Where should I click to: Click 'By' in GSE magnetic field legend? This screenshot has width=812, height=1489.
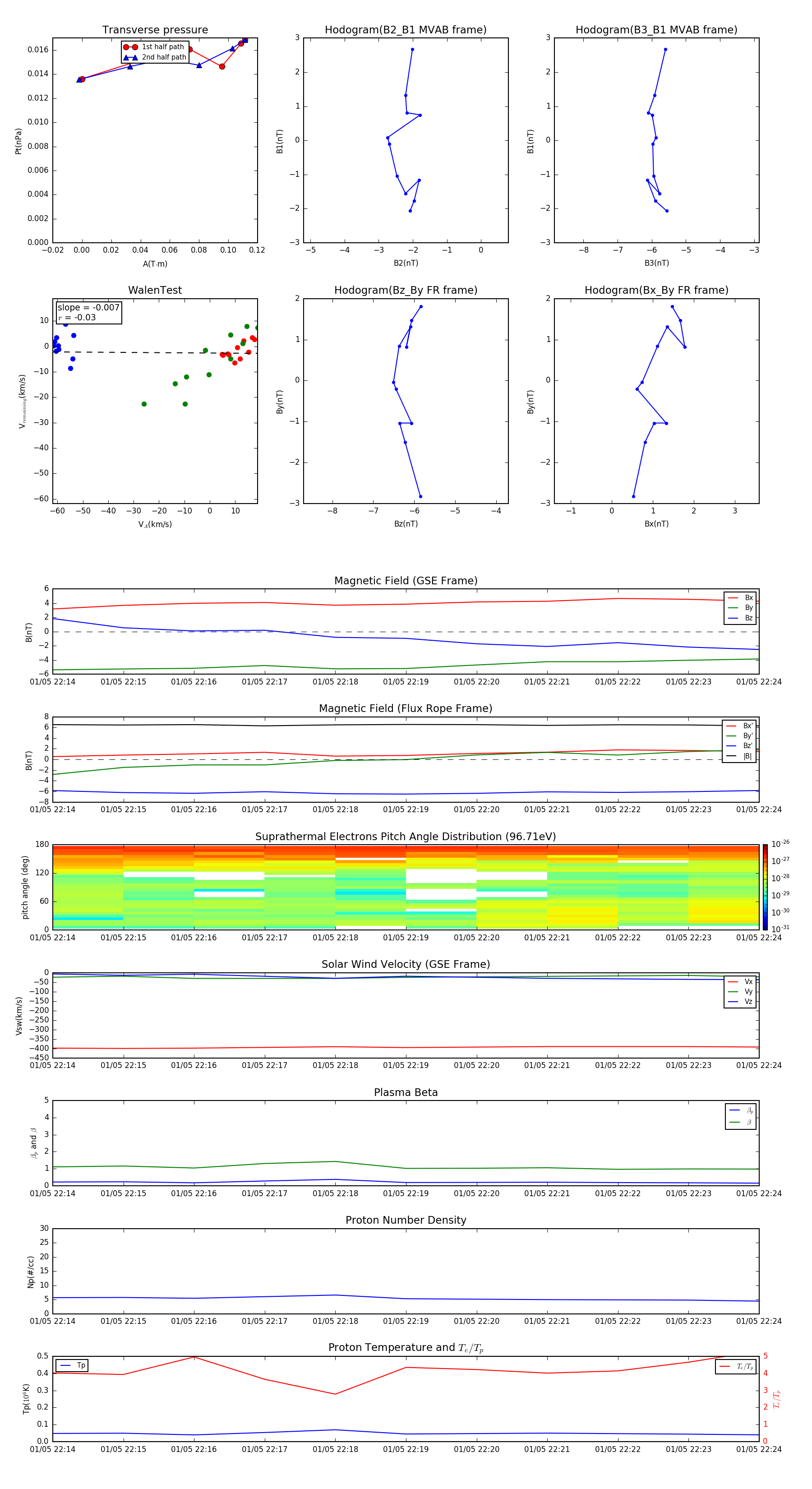tap(741, 608)
